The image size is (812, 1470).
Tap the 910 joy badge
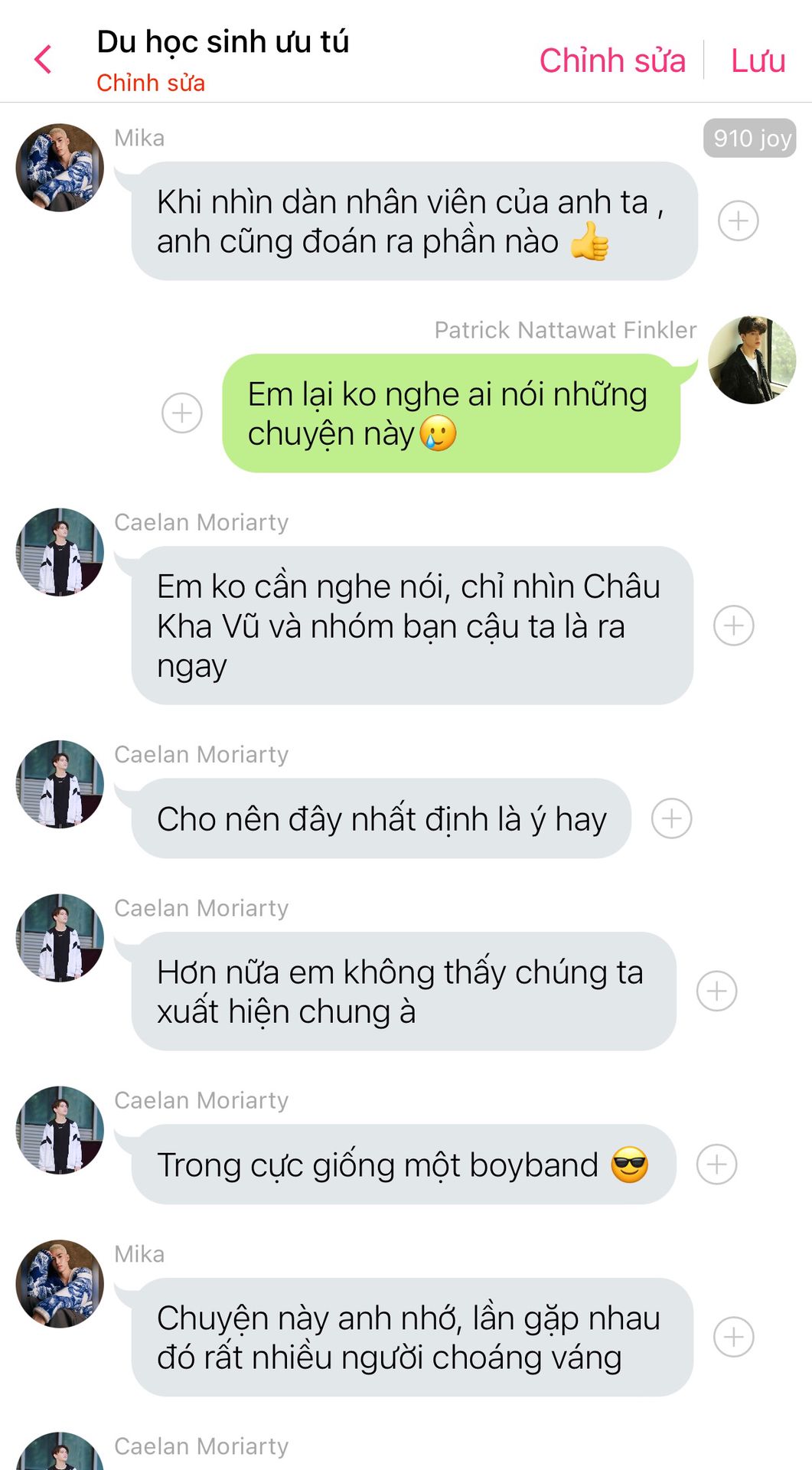pyautogui.click(x=750, y=138)
